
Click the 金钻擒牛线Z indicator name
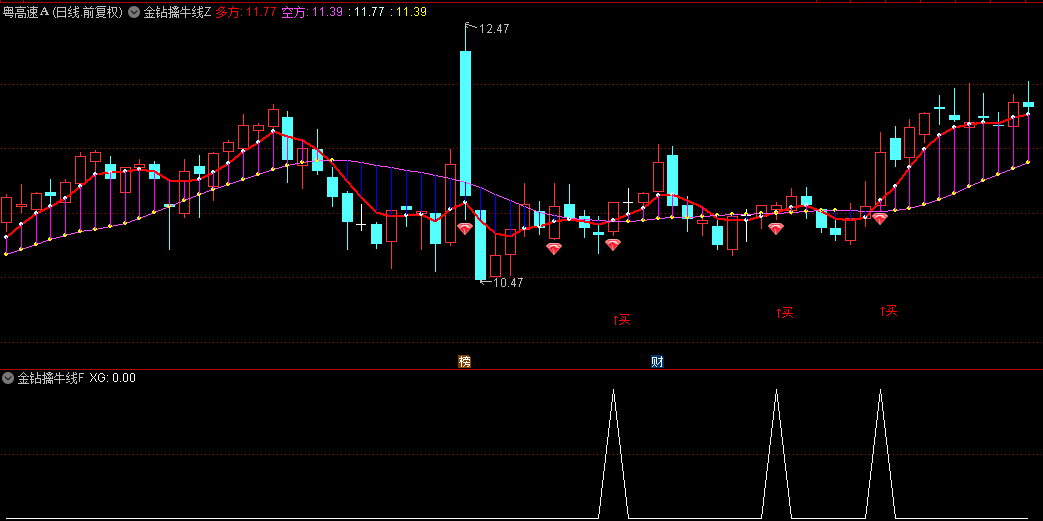[177, 13]
